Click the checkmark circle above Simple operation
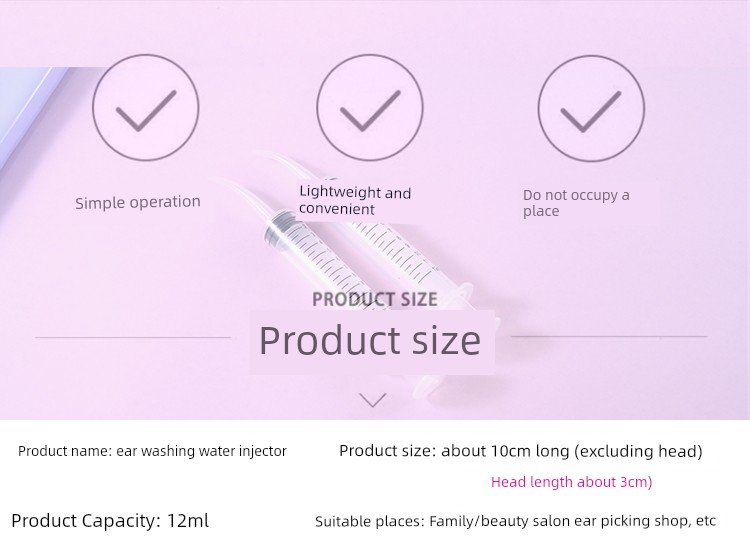Image resolution: width=750 pixels, height=553 pixels. (x=145, y=107)
